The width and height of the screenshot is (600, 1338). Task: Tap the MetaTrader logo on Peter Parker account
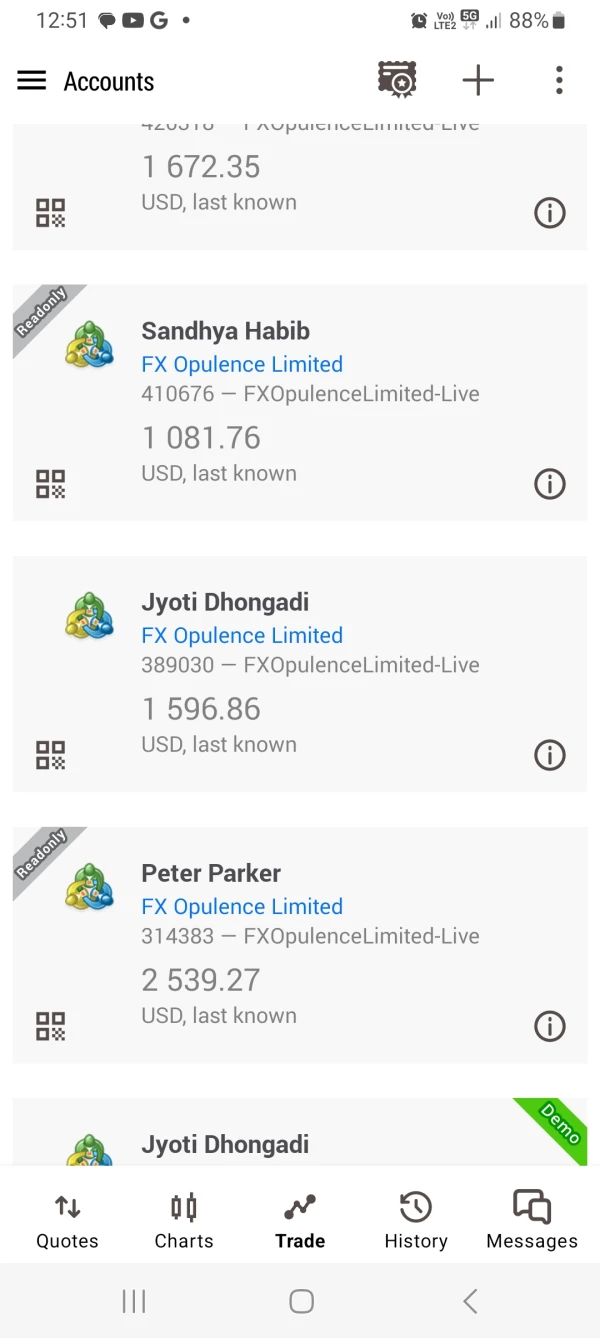89,886
